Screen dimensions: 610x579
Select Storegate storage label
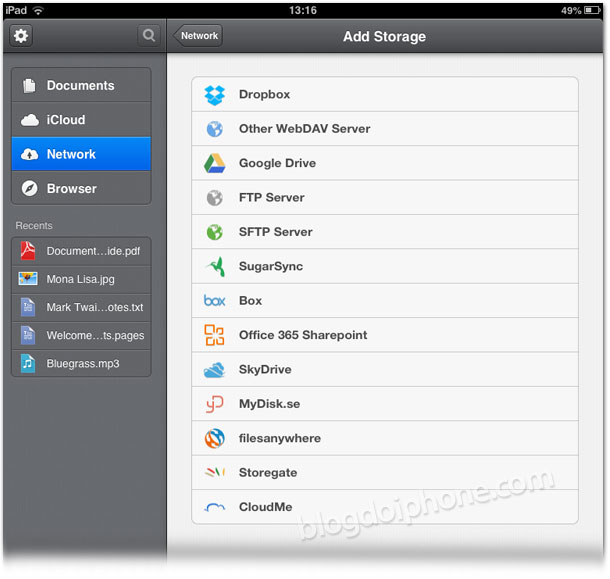(x=268, y=473)
